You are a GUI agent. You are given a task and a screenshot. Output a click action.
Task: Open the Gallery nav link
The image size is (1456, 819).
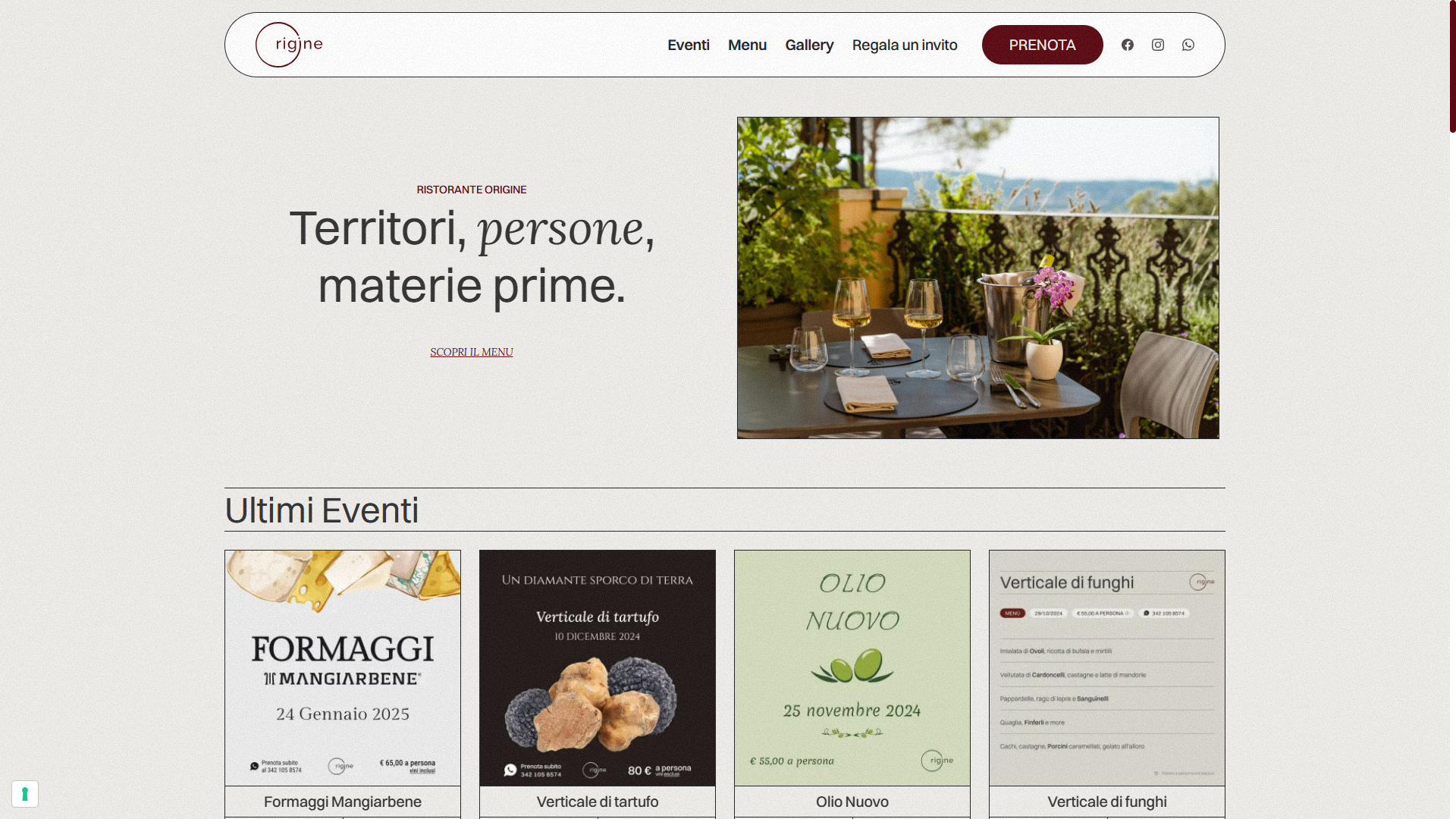(x=809, y=45)
